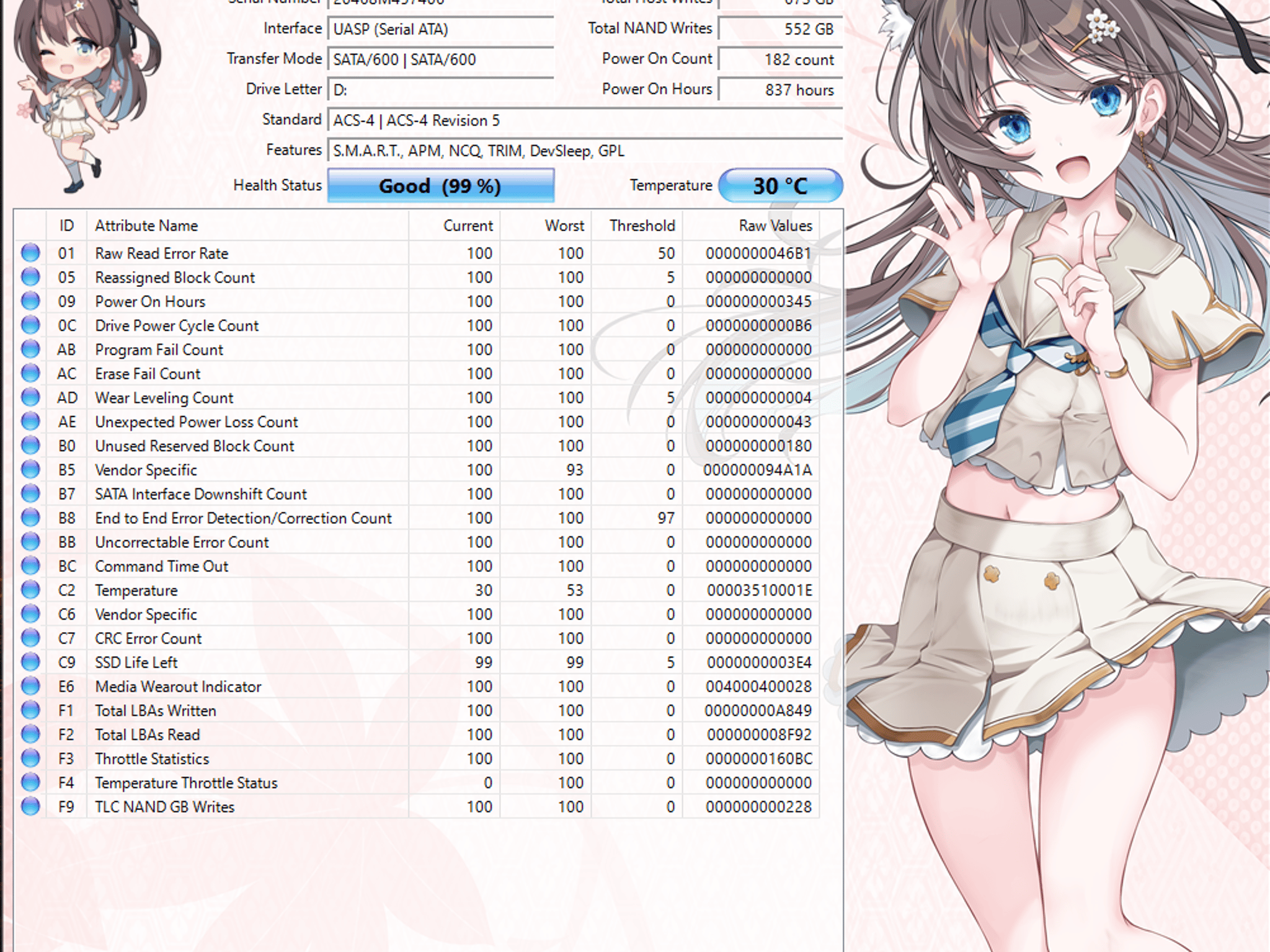1270x952 pixels.
Task: Select the Drive Power Cycle Count attribute name
Action: pyautogui.click(x=177, y=325)
